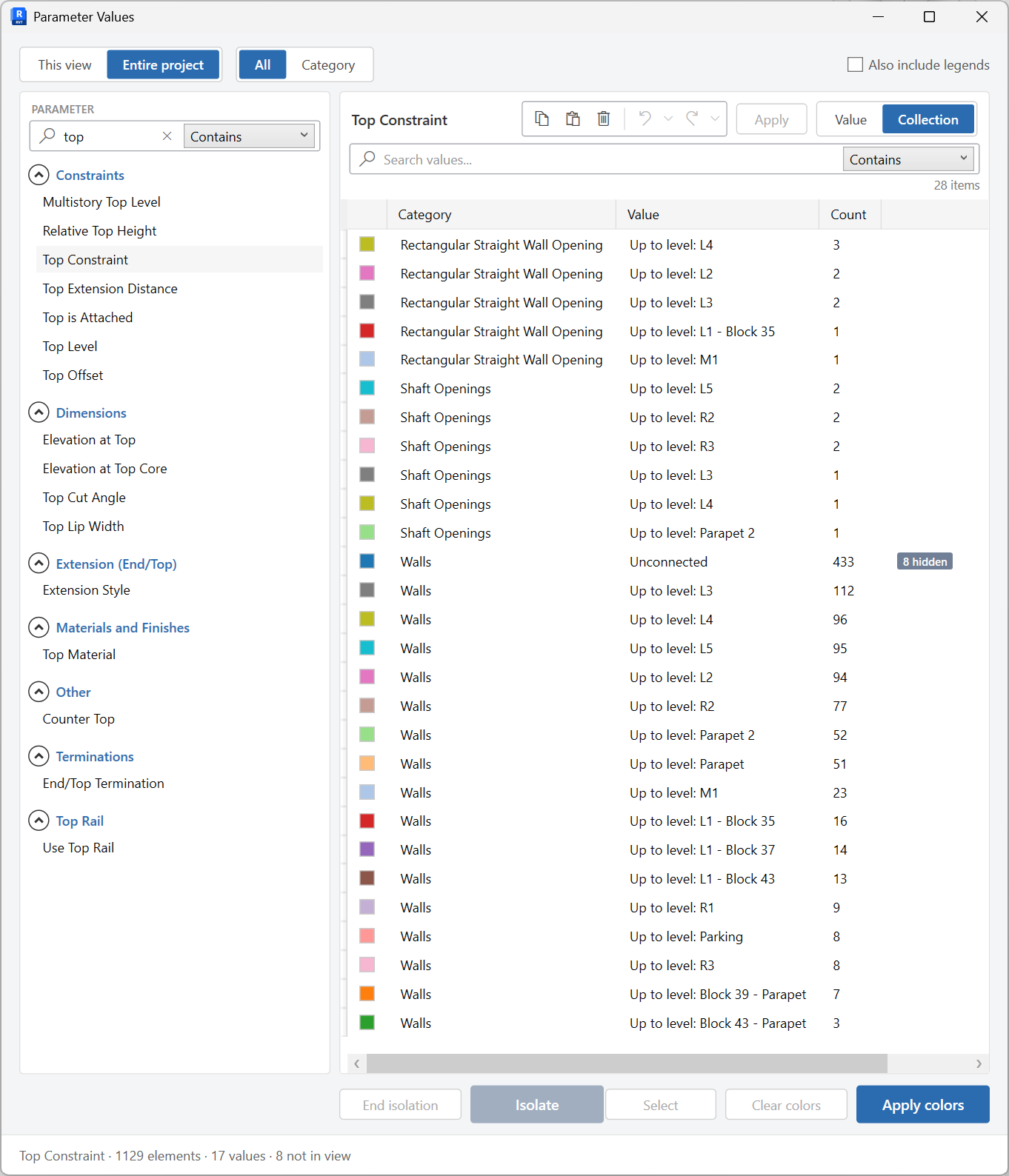Enable Also include legends checkbox

pyautogui.click(x=855, y=65)
